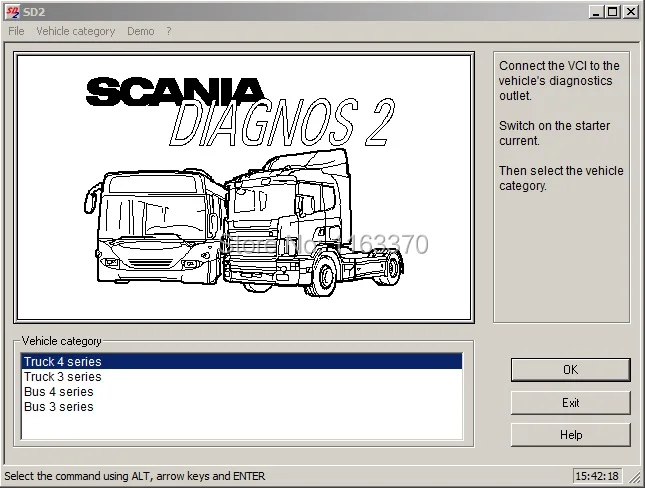Select Truck 4 series in the list
Viewport: 645px width, 488px height.
point(241,361)
